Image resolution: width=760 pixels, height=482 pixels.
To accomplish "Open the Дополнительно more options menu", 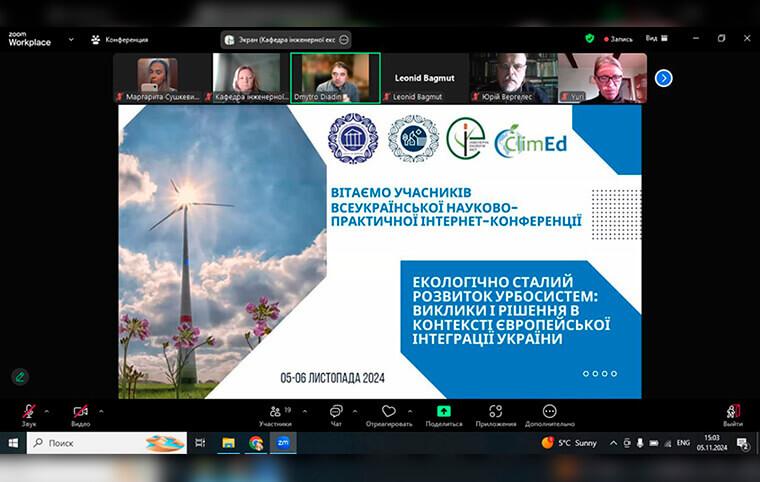I will (x=550, y=416).
